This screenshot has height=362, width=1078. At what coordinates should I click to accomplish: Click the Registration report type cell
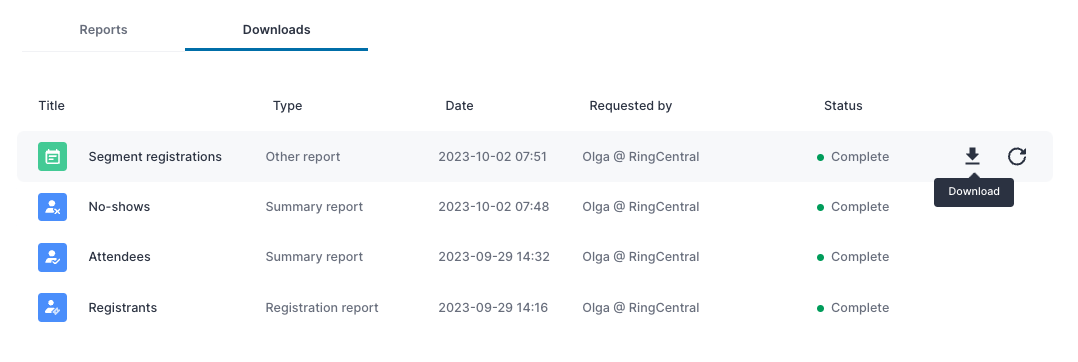coord(322,308)
